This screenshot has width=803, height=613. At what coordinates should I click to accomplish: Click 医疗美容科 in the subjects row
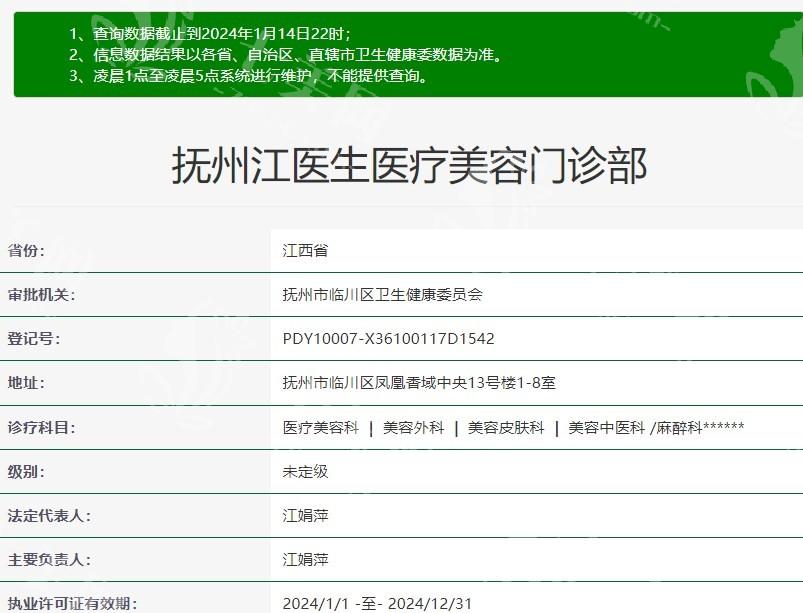[321, 428]
